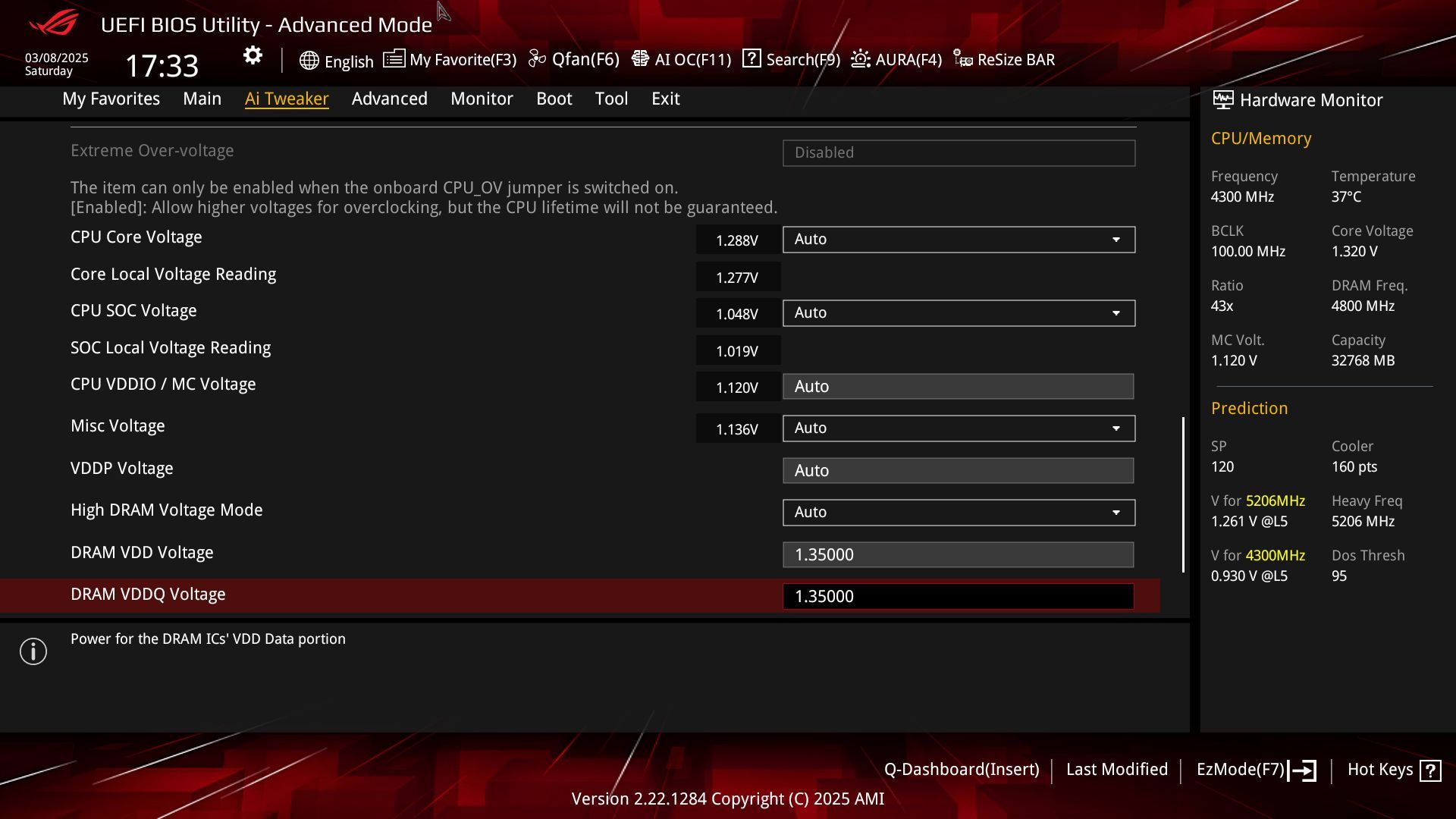Click CPU VDDIO / MC Voltage input
The image size is (1456, 819).
959,387
